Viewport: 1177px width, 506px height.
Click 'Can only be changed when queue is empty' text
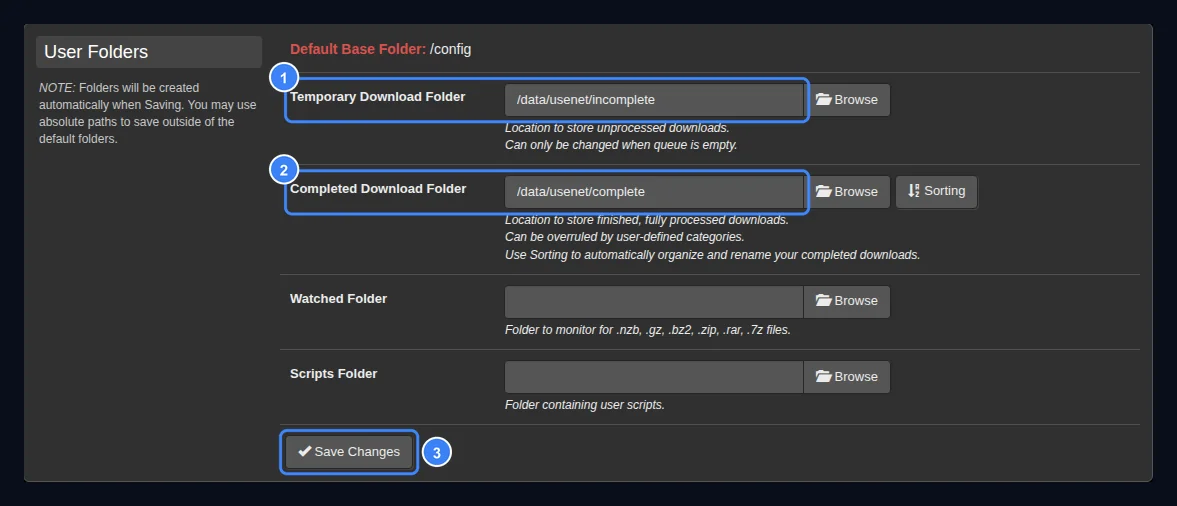click(x=622, y=146)
